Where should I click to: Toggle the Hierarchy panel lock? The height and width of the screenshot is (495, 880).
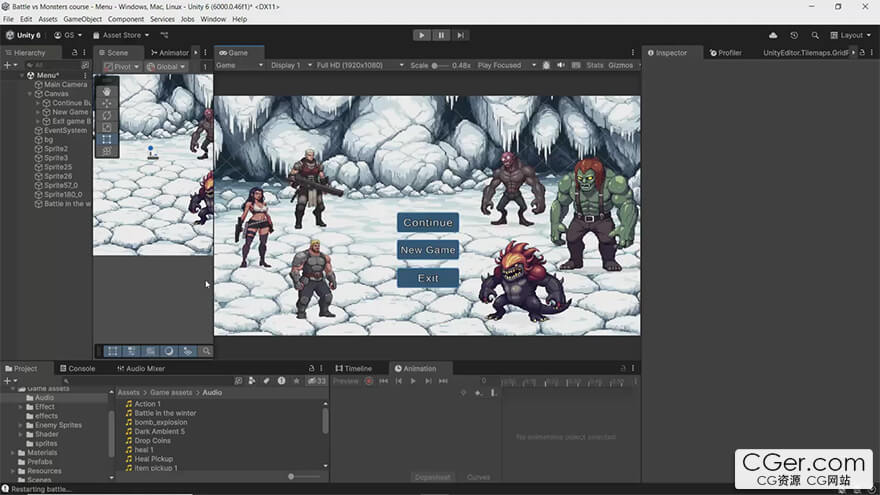tap(74, 52)
